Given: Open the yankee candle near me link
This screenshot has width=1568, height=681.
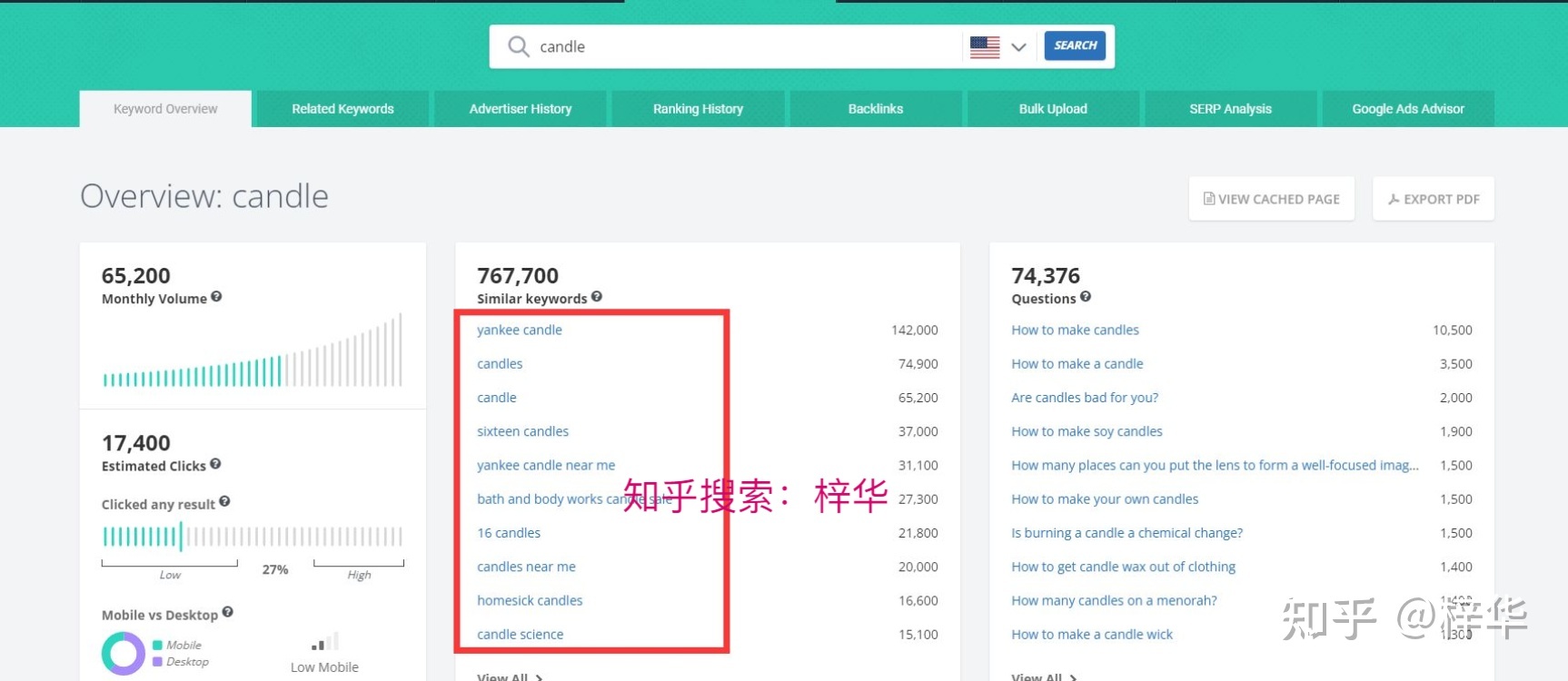Looking at the screenshot, I should tap(546, 465).
